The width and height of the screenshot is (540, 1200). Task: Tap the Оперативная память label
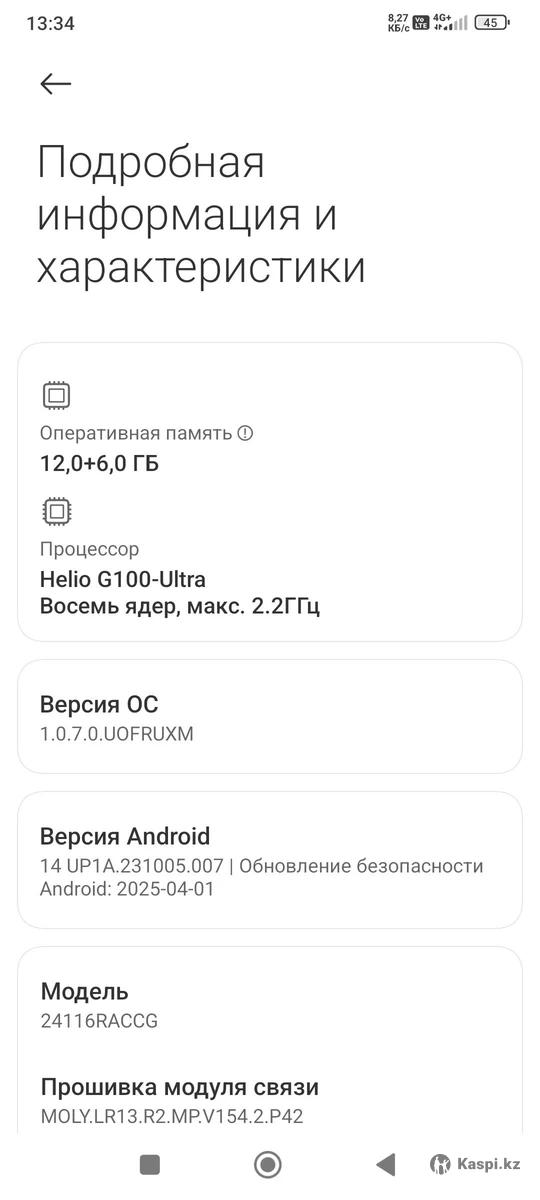coord(136,433)
